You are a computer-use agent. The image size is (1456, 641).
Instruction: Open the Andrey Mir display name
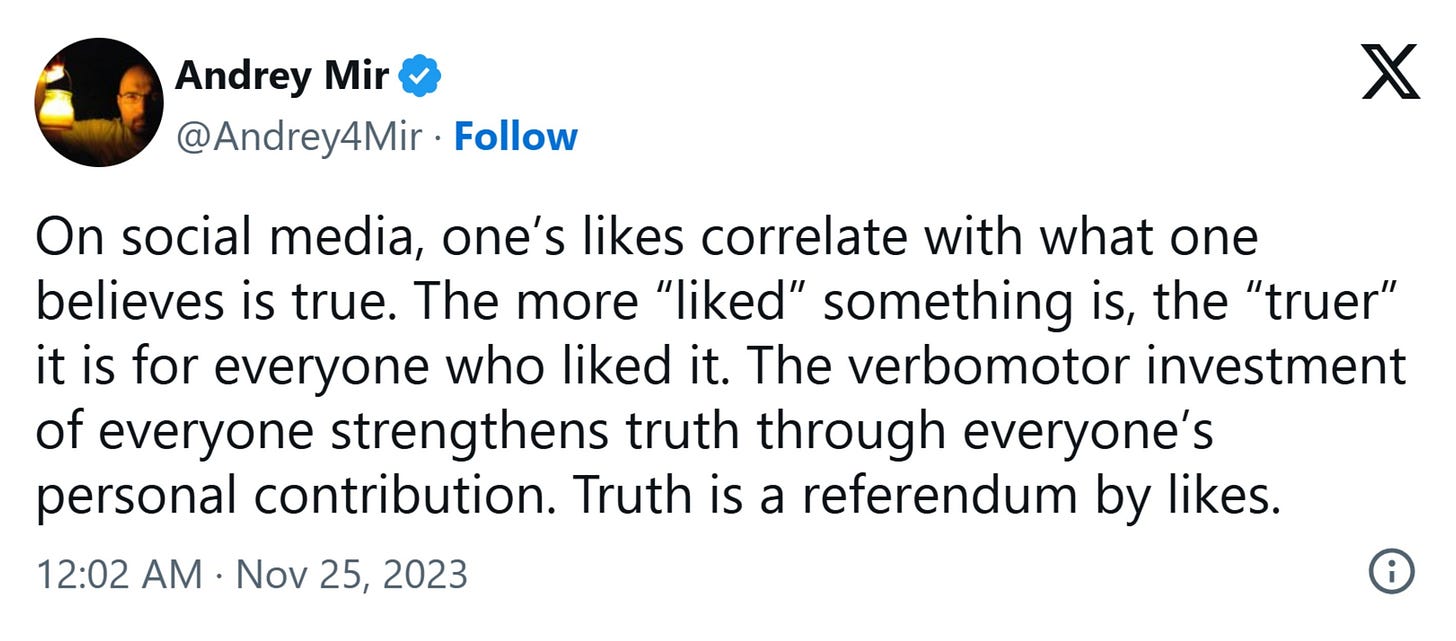[282, 76]
